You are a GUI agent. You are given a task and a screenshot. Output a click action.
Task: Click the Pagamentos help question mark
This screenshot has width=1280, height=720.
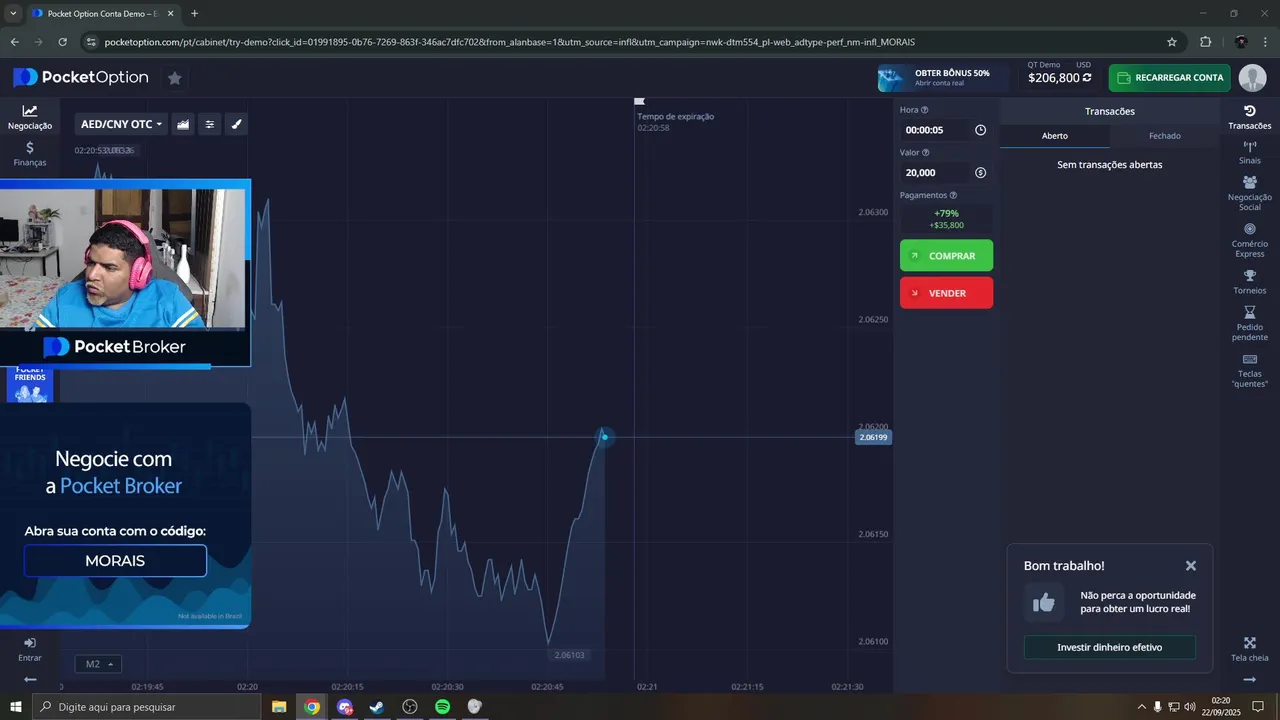click(953, 196)
